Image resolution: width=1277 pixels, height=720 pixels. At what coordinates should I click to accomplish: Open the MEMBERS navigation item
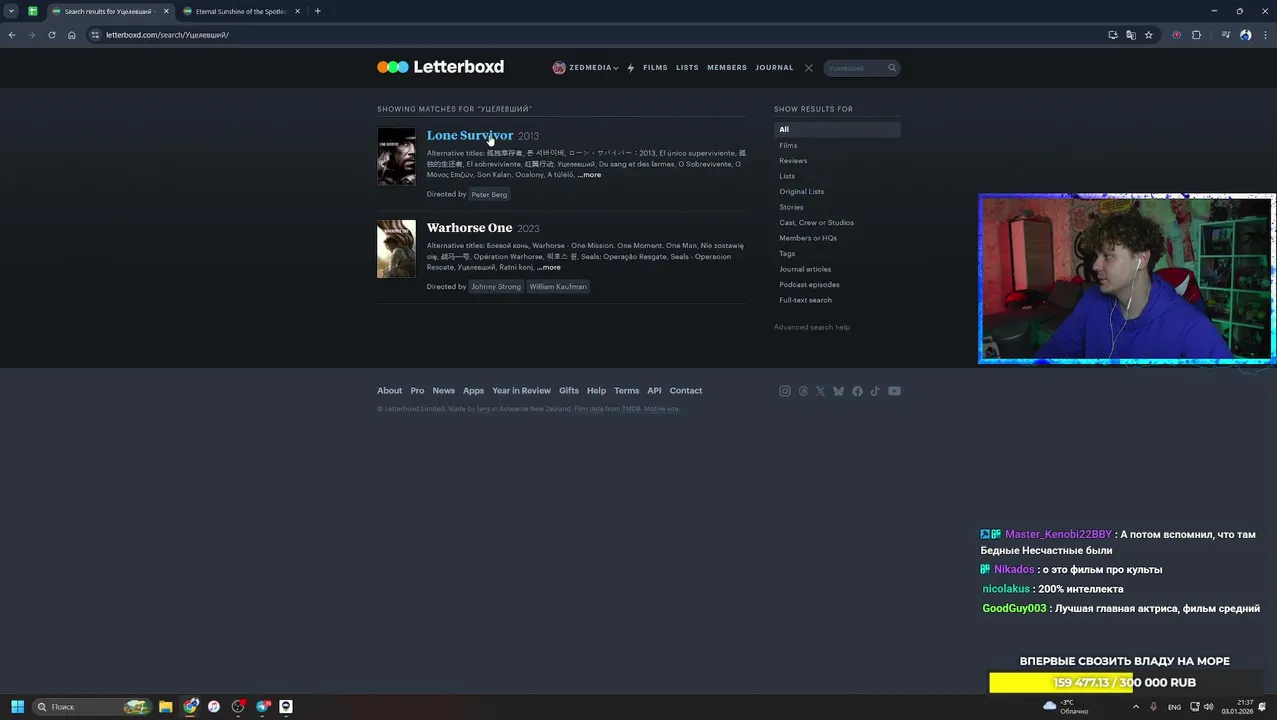pyautogui.click(x=727, y=68)
